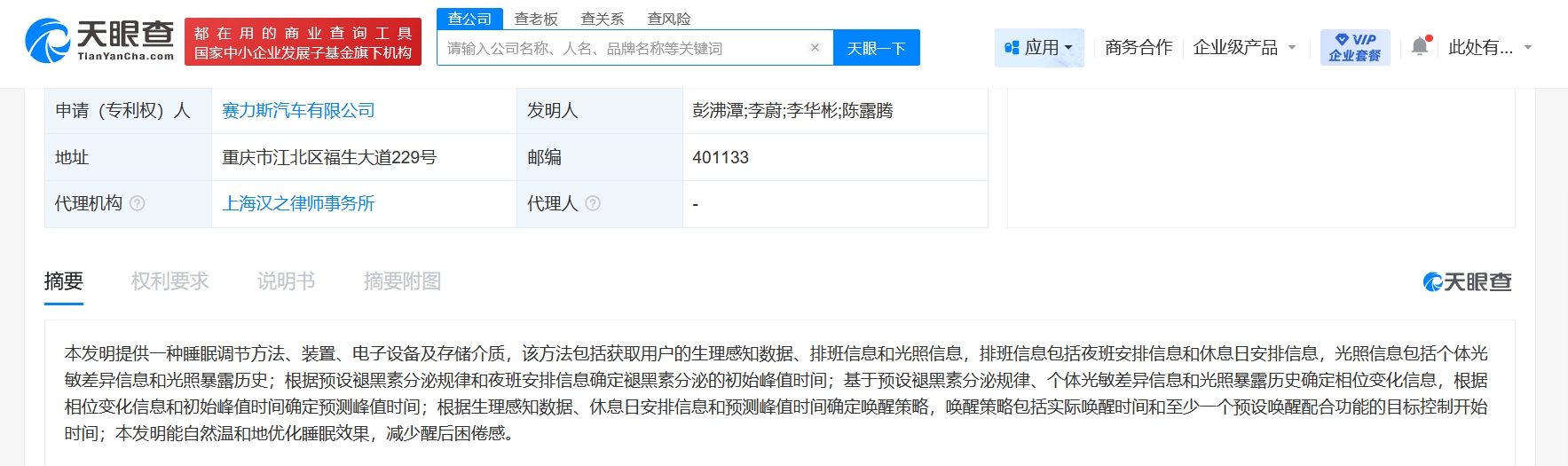Click the notification bell icon
Viewport: 1568px width, 466px height.
pos(1420,47)
